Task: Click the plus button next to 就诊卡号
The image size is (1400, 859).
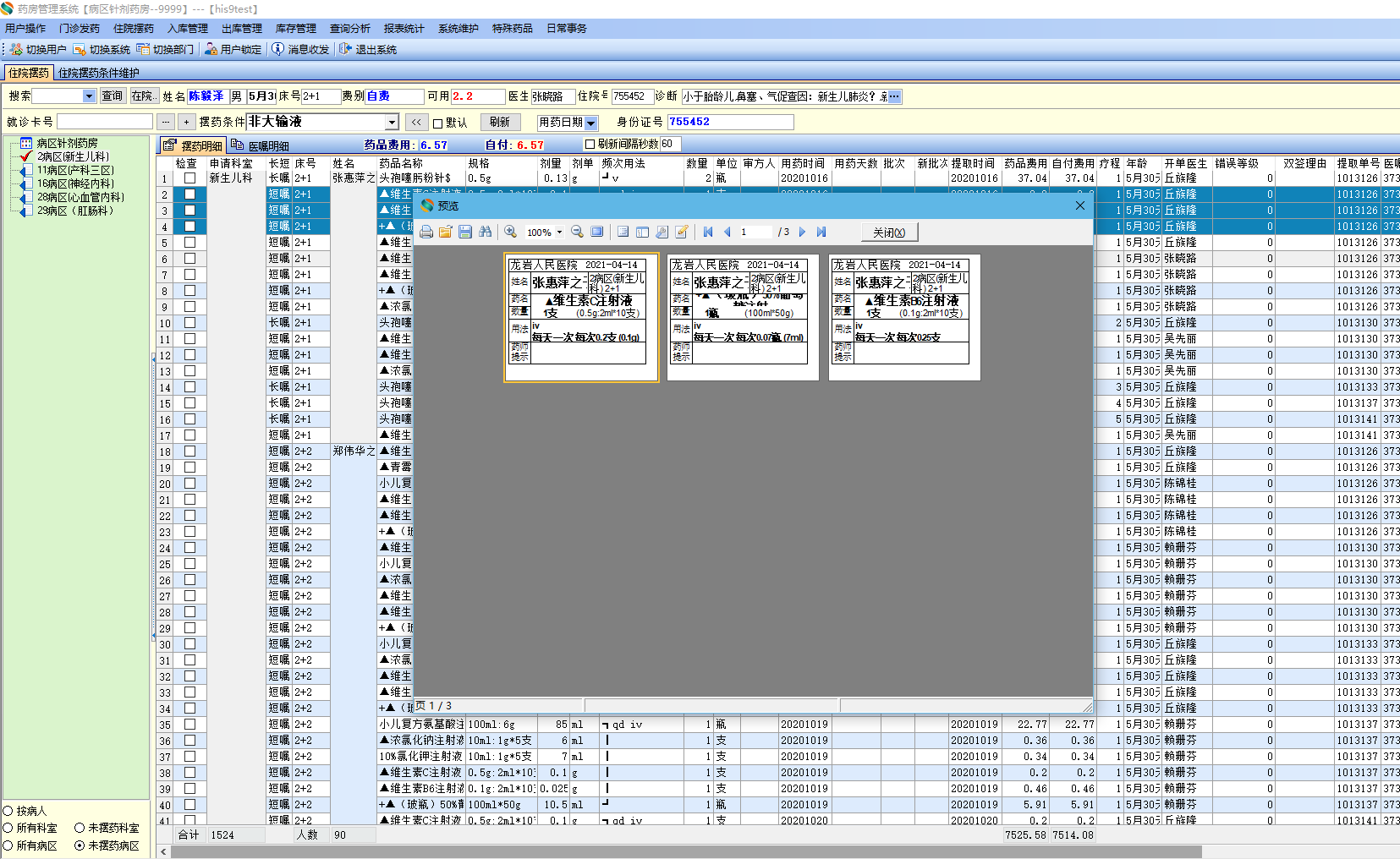Action: point(187,122)
